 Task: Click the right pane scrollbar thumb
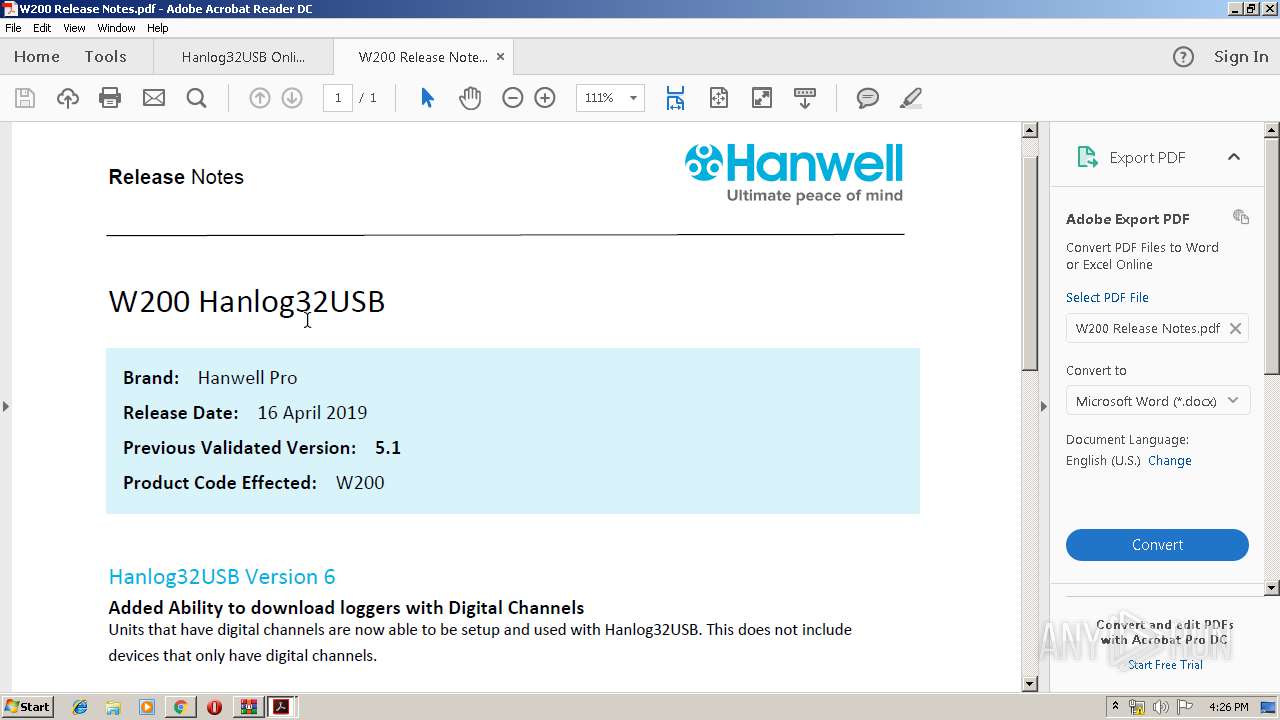pos(1272,256)
